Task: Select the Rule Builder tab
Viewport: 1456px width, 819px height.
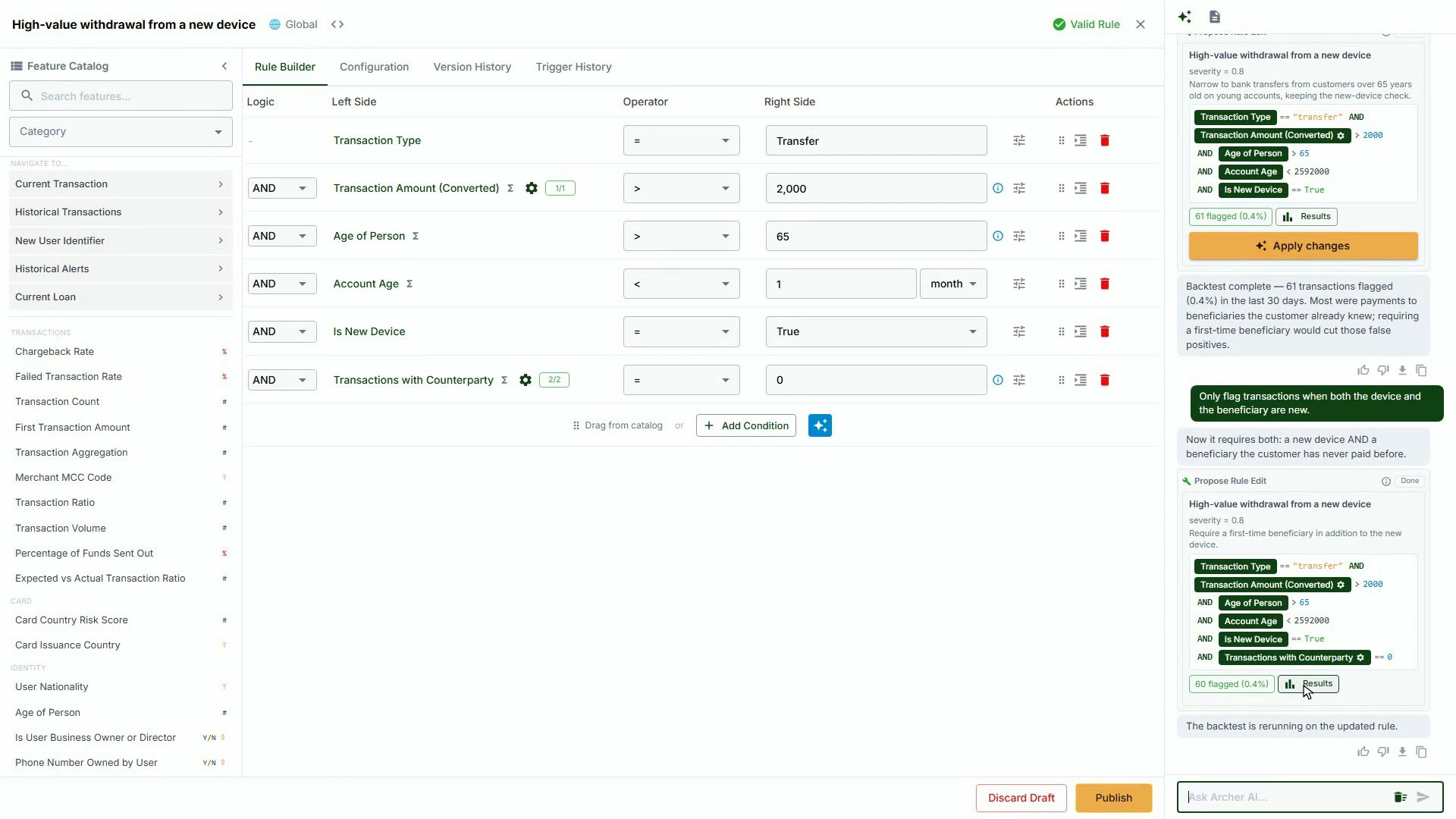Action: 285,67
